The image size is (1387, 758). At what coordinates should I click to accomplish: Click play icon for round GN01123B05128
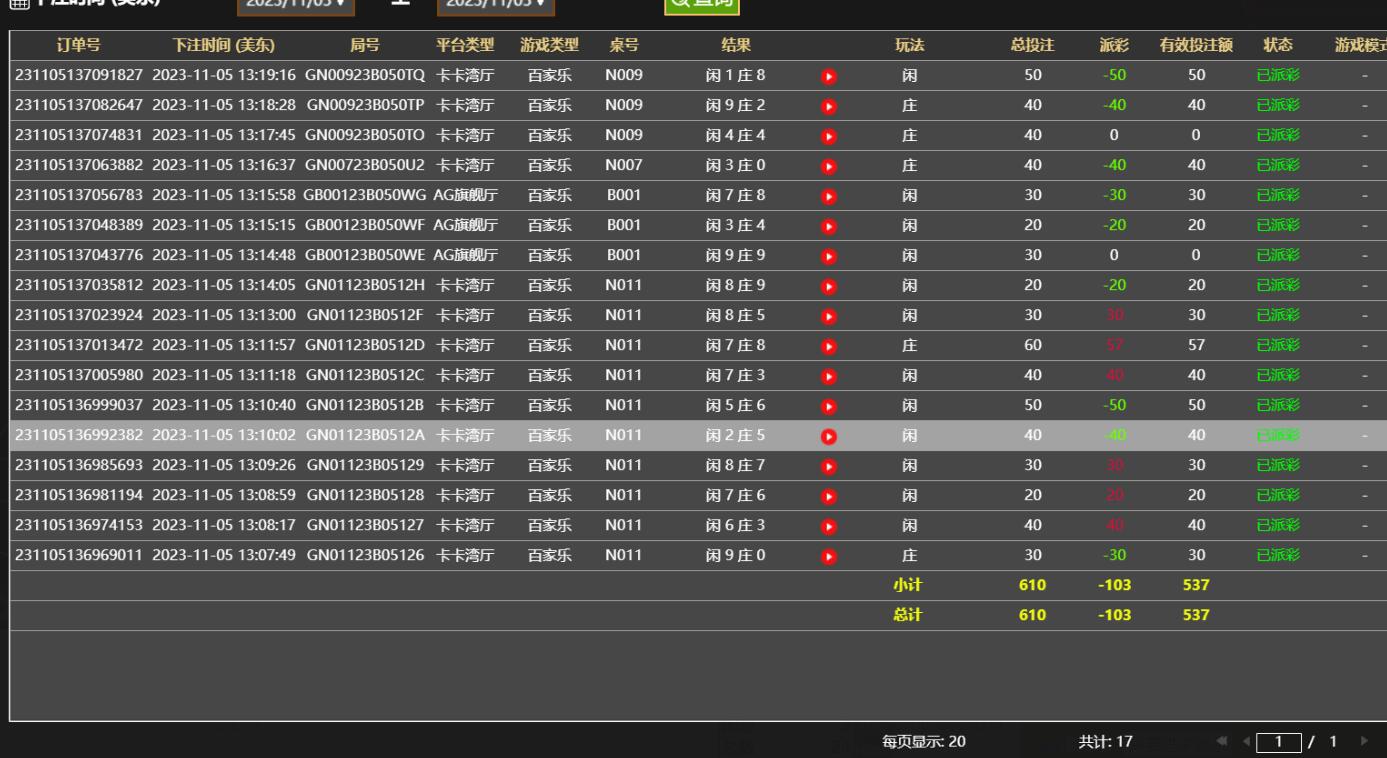tap(828, 496)
